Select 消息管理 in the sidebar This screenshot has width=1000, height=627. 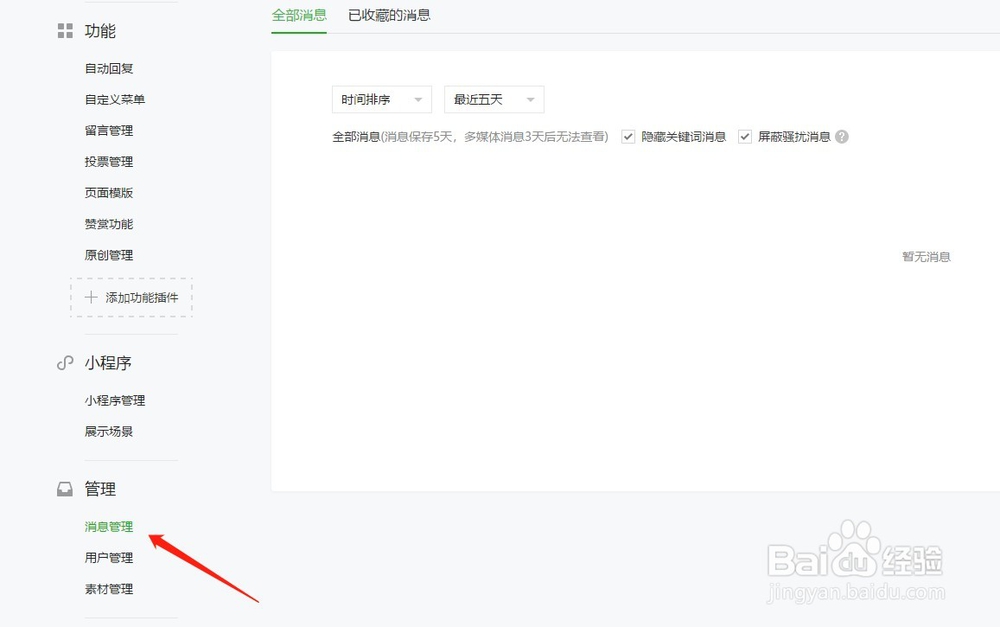109,527
